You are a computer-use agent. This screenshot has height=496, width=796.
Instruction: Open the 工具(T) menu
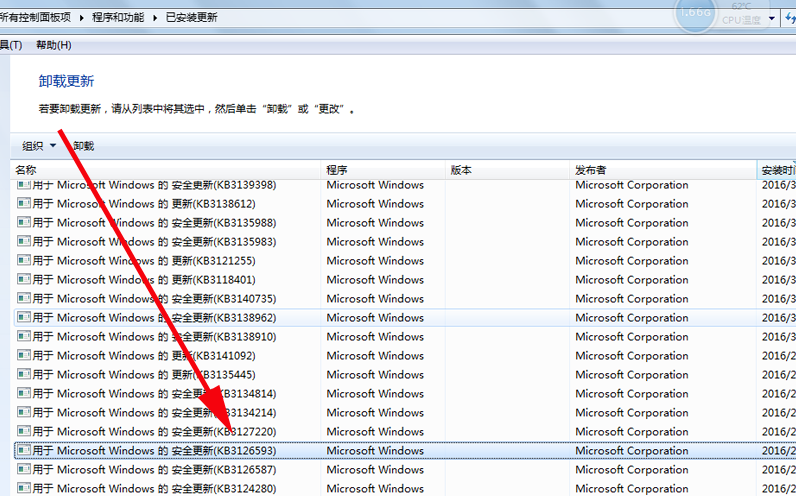(11, 45)
